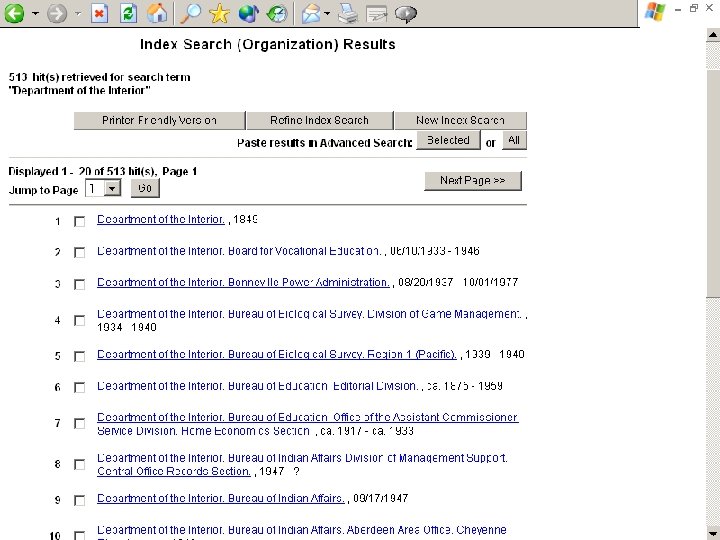Tick the Division of Game Management checkbox
This screenshot has height=540, width=720.
click(79, 321)
